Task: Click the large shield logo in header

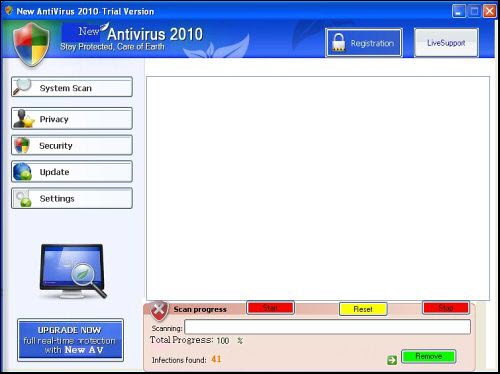Action: coord(31,44)
